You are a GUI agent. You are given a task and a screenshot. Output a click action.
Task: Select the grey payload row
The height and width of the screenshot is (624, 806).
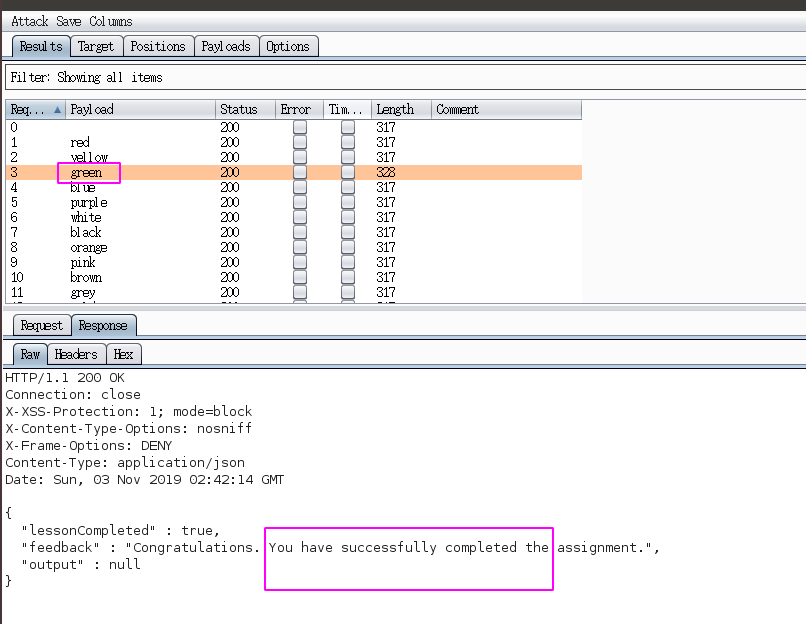click(294, 292)
